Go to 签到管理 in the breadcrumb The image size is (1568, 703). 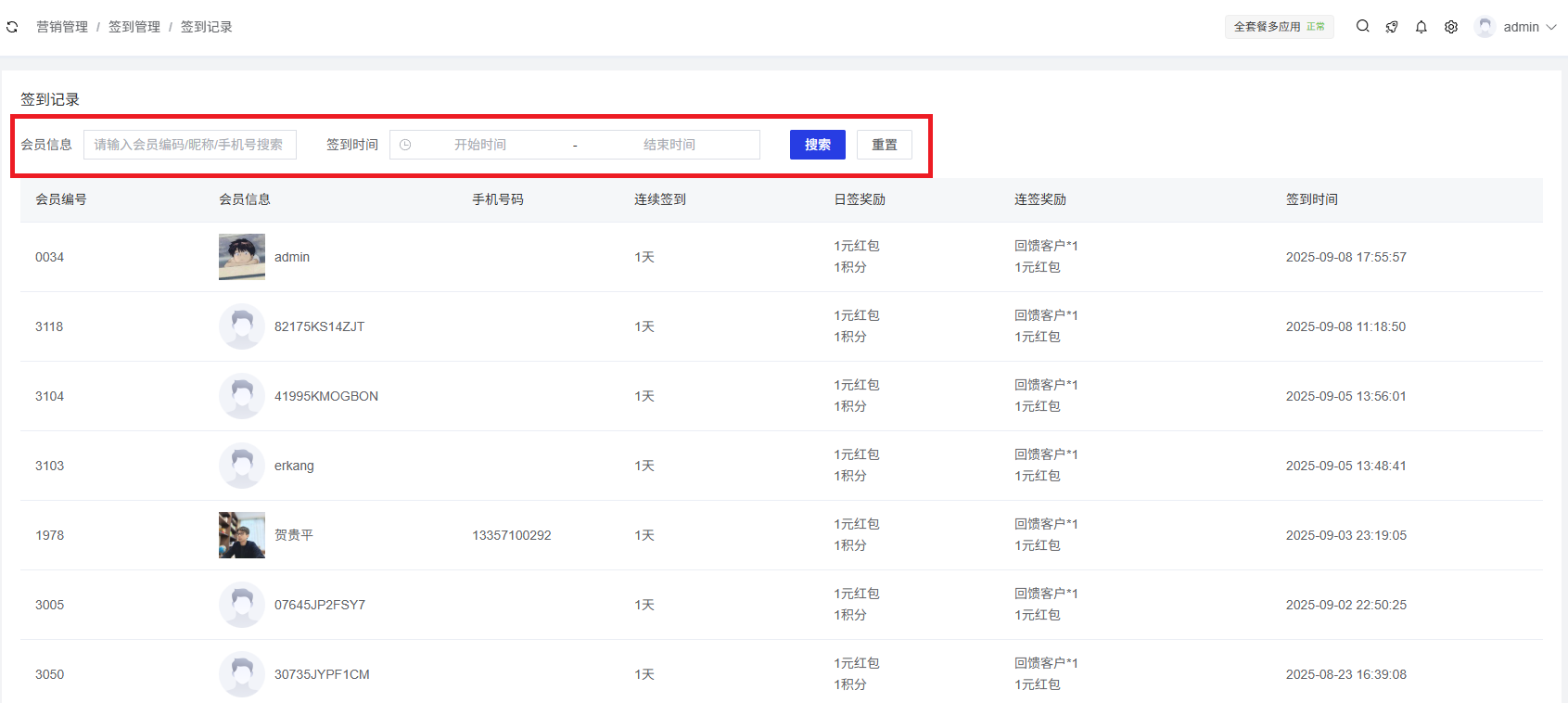click(x=134, y=27)
